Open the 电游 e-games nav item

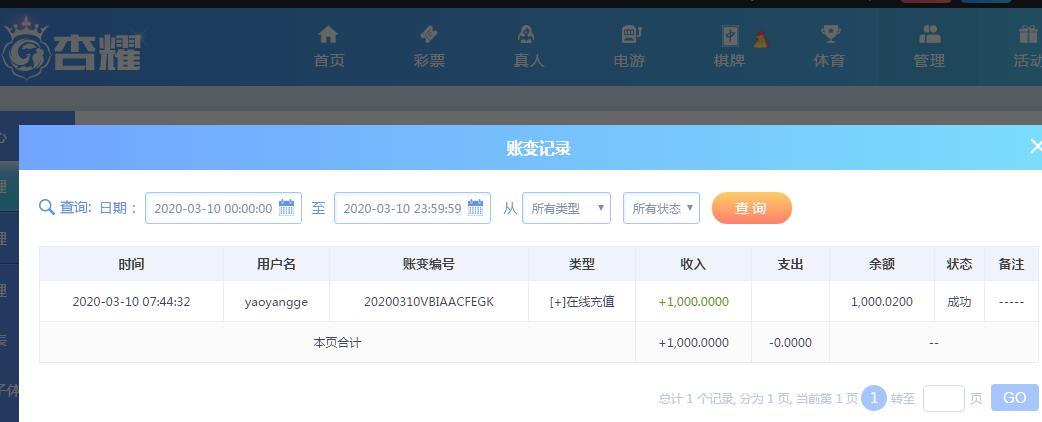tap(629, 47)
